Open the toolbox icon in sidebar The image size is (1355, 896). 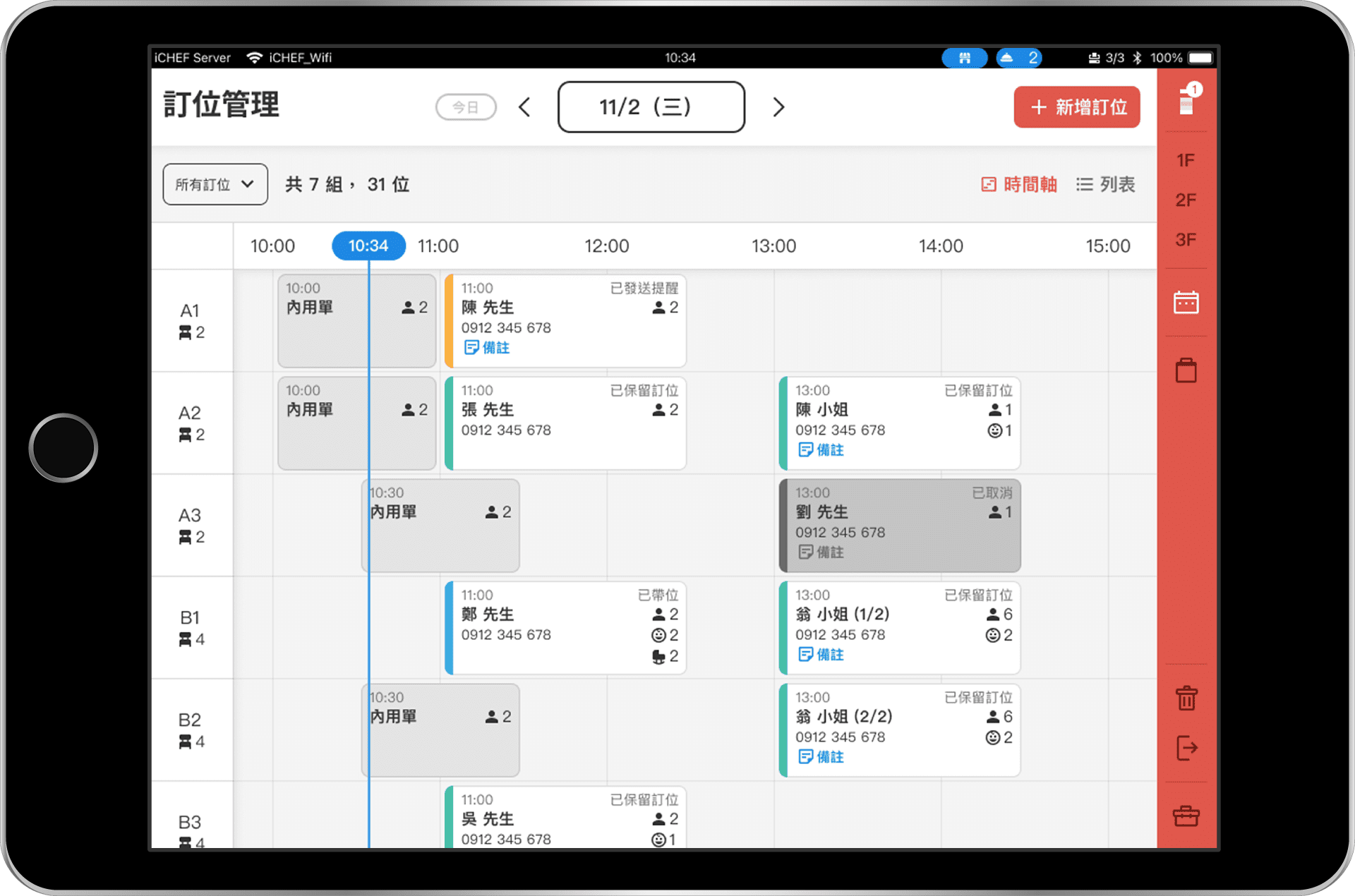pos(1186,816)
